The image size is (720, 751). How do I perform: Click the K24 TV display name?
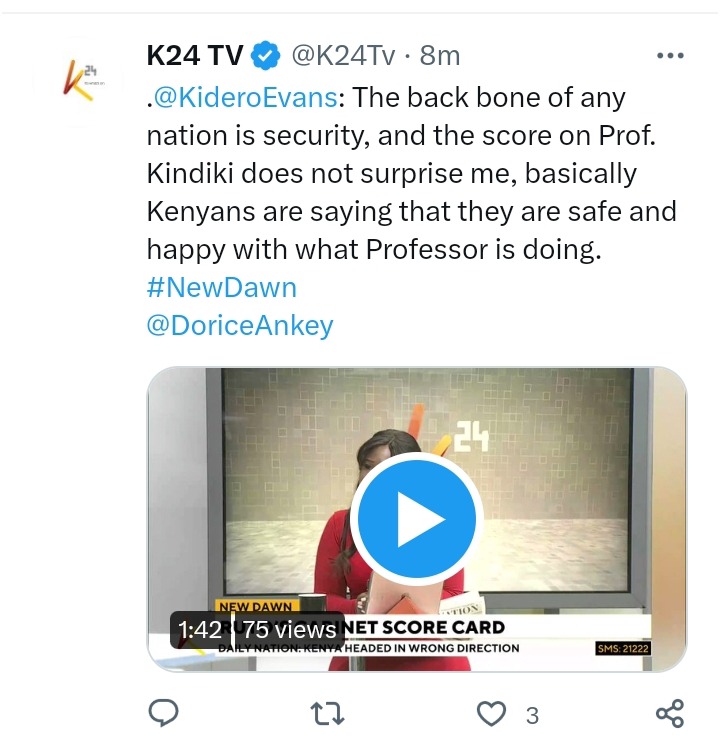[x=194, y=56]
